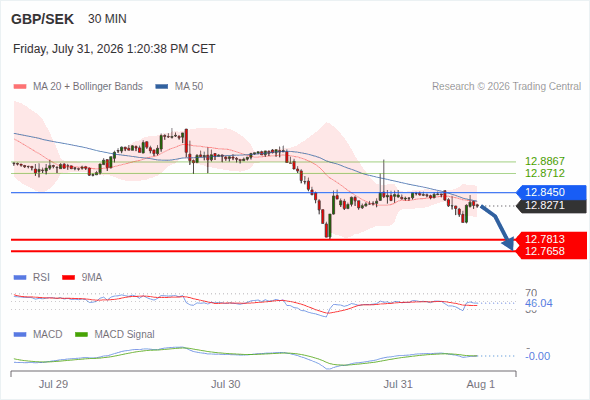
Task: Click the MA 50 legend label
Action: click(x=189, y=87)
